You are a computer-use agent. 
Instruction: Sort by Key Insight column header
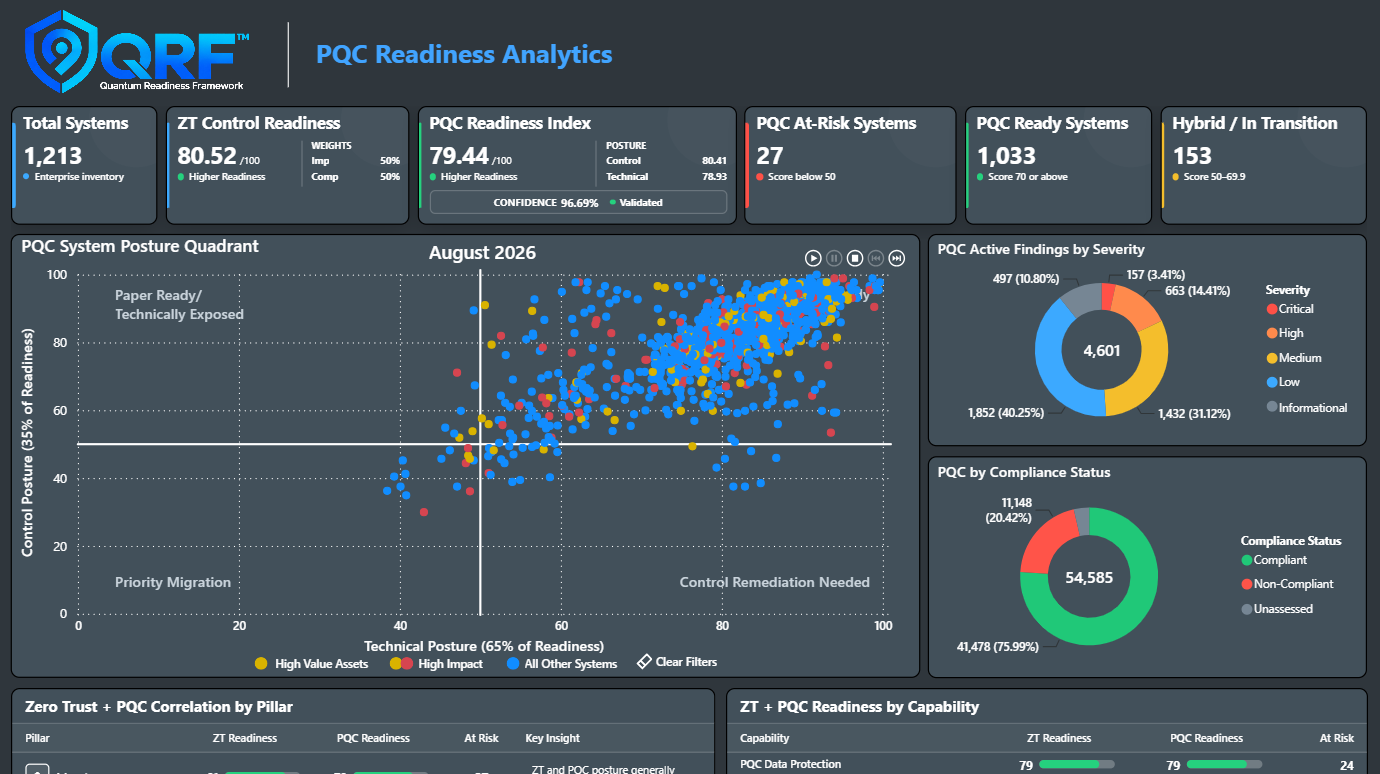pos(552,738)
